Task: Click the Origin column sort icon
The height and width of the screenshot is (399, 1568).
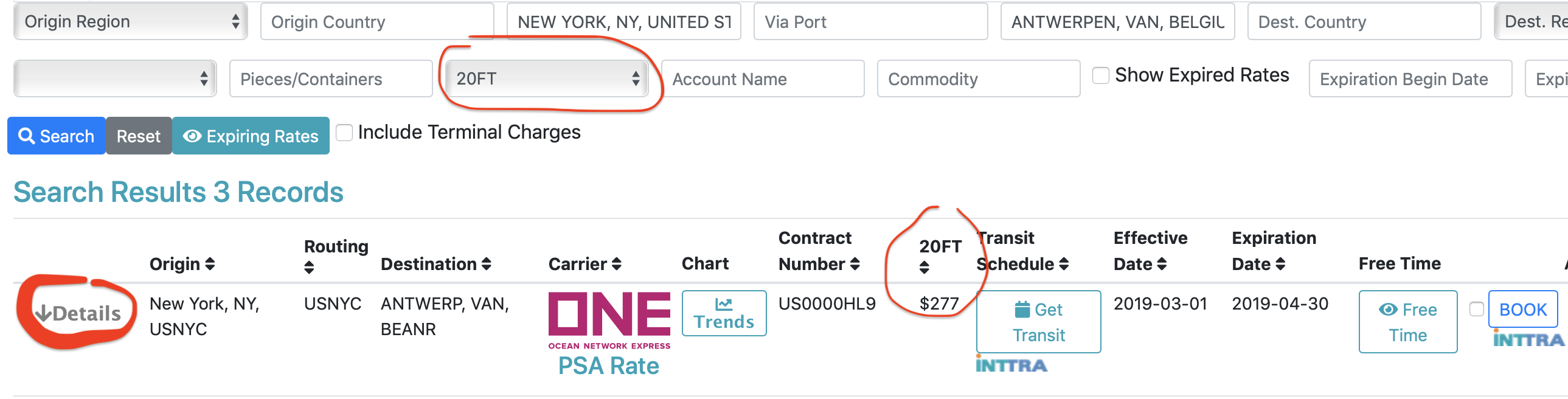Action: tap(210, 264)
